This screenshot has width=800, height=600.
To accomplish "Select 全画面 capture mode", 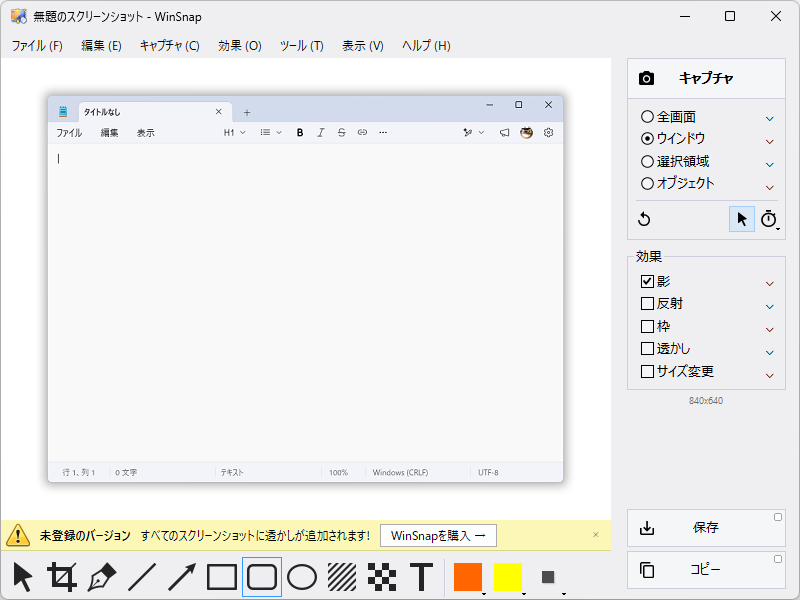I will tap(668, 117).
